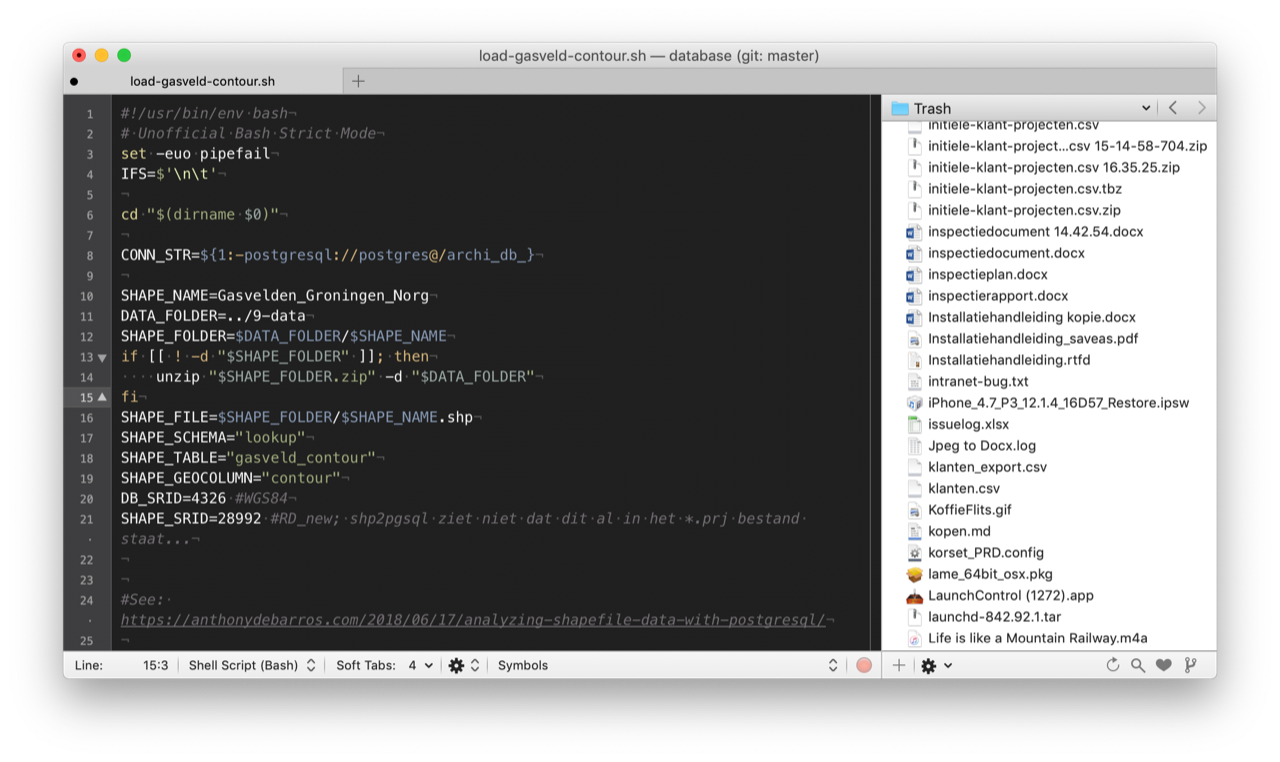Click the iPhone restore .ipsw file icon

(x=914, y=403)
